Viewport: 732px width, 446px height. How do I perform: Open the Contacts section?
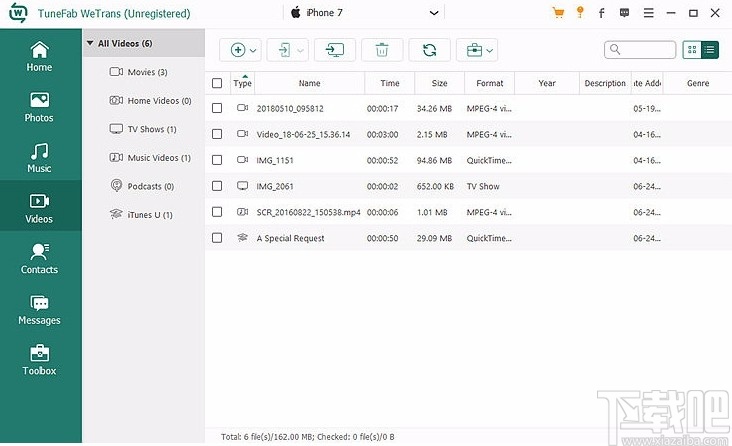click(x=39, y=258)
